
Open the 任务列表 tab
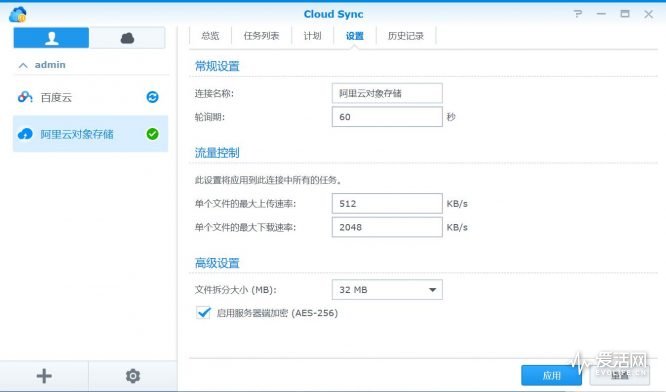click(x=261, y=36)
